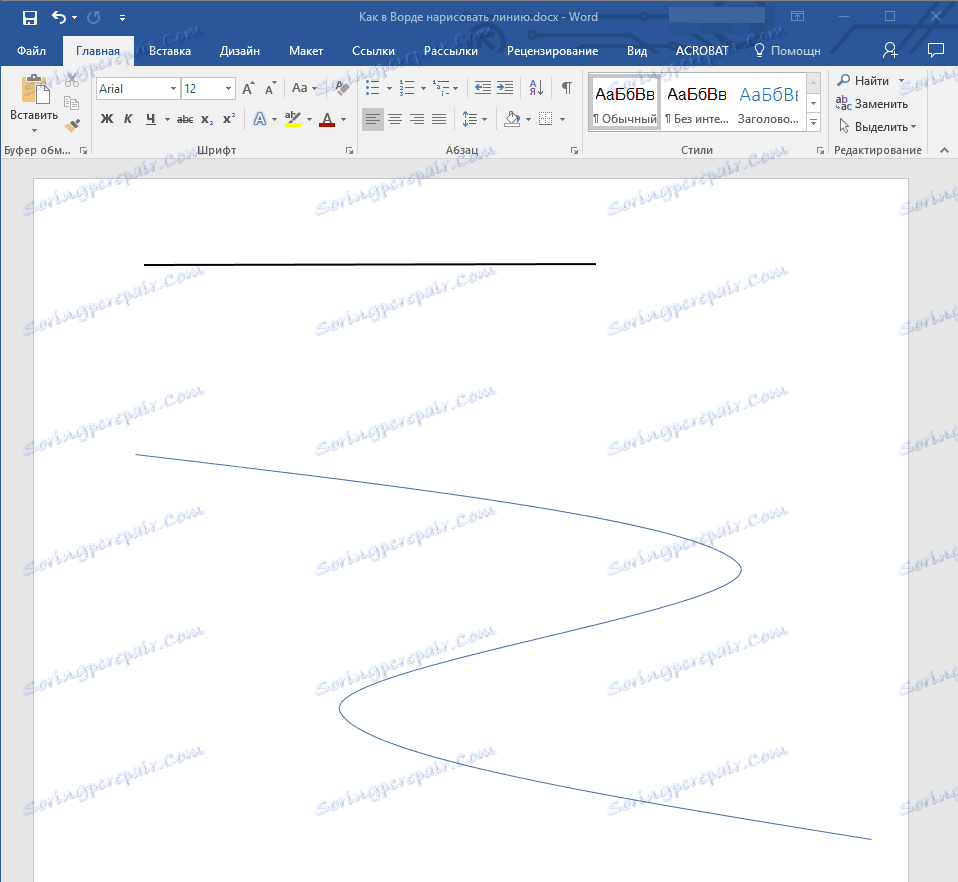Decrease paragraph indent
This screenshot has width=958, height=882.
point(483,89)
